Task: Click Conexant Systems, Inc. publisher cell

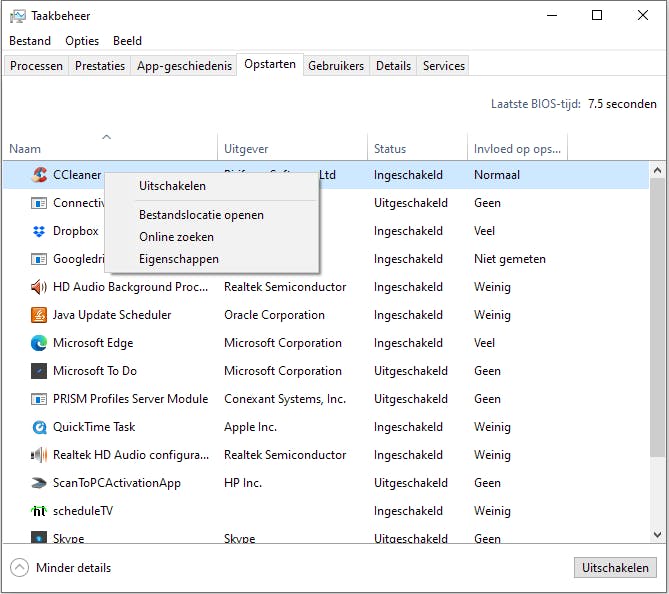Action: [x=285, y=399]
